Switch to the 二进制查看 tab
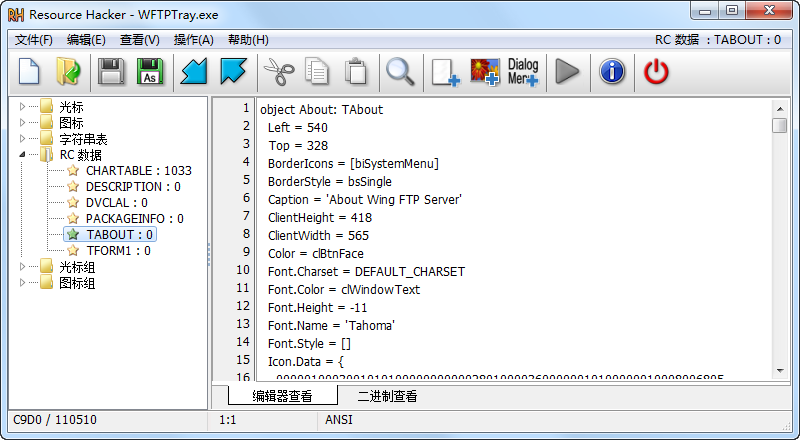800x440 pixels. [387, 396]
